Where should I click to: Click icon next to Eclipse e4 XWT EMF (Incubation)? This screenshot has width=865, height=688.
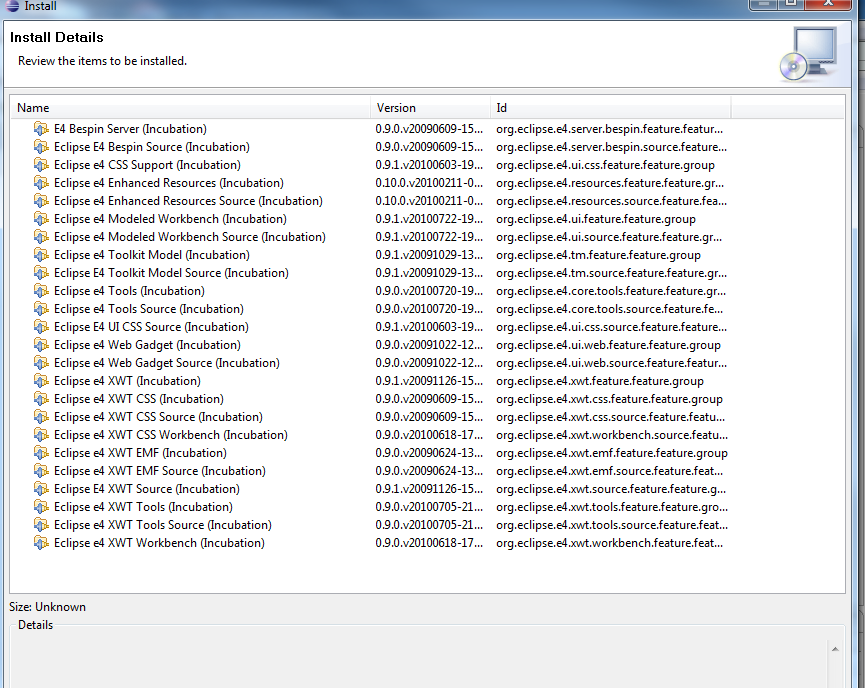coord(41,453)
